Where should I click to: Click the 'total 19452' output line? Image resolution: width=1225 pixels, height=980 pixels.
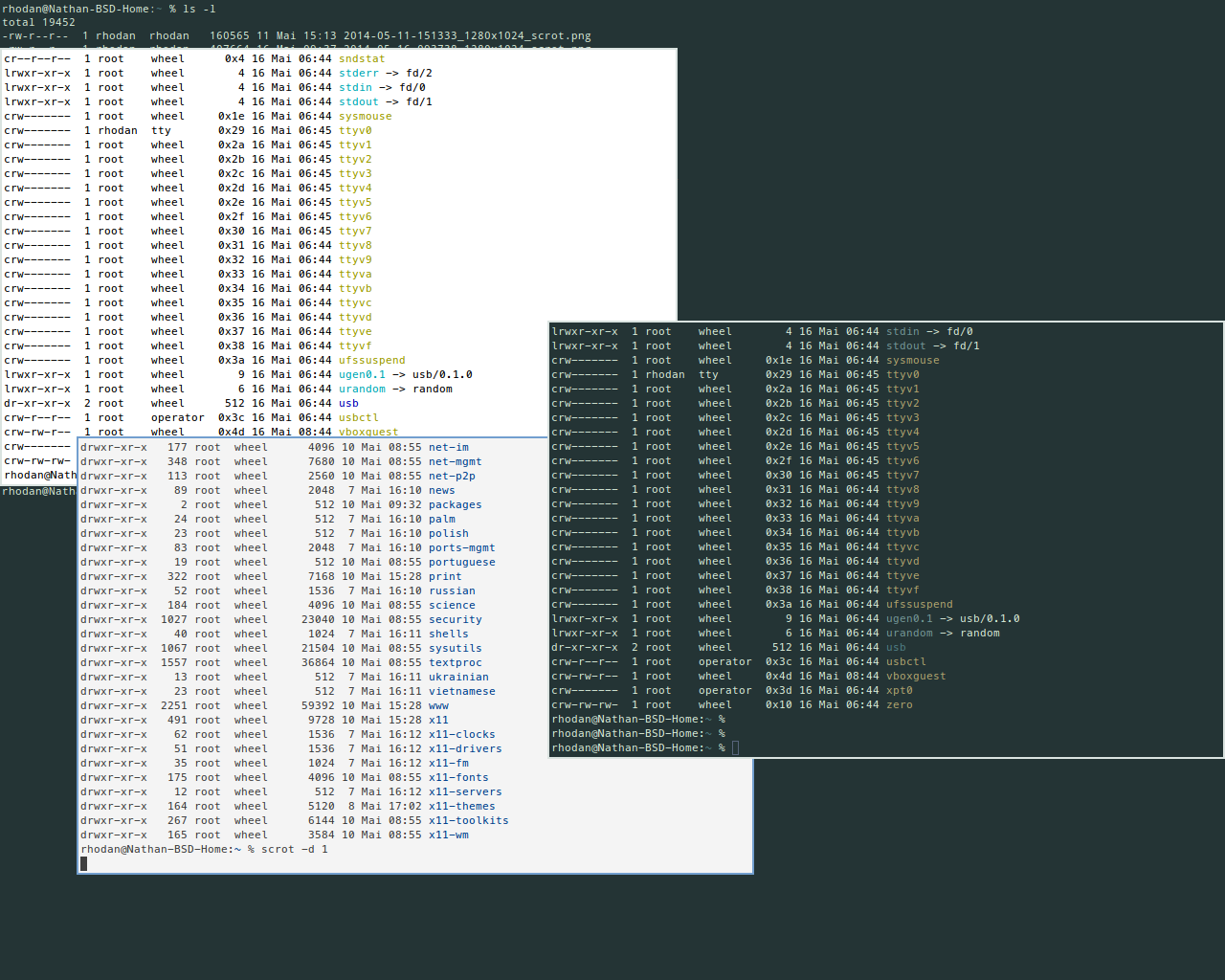point(38,22)
